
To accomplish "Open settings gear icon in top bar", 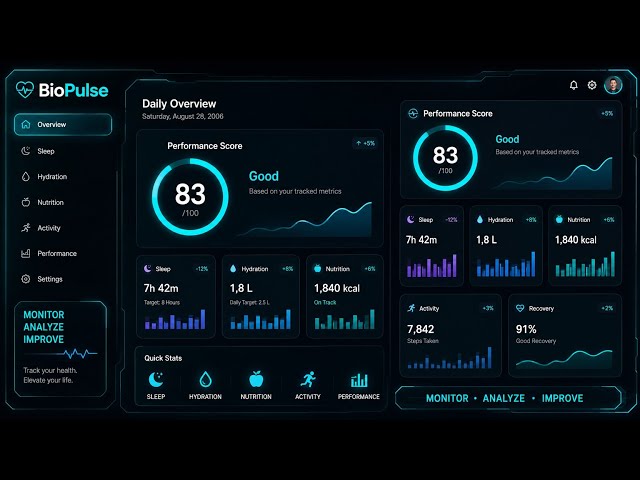I will (x=592, y=85).
